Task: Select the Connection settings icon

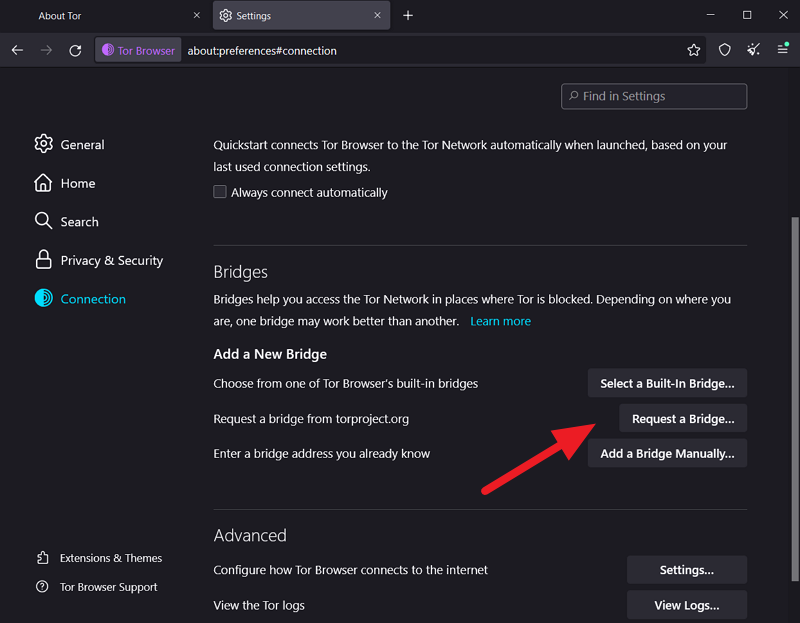Action: 43,298
